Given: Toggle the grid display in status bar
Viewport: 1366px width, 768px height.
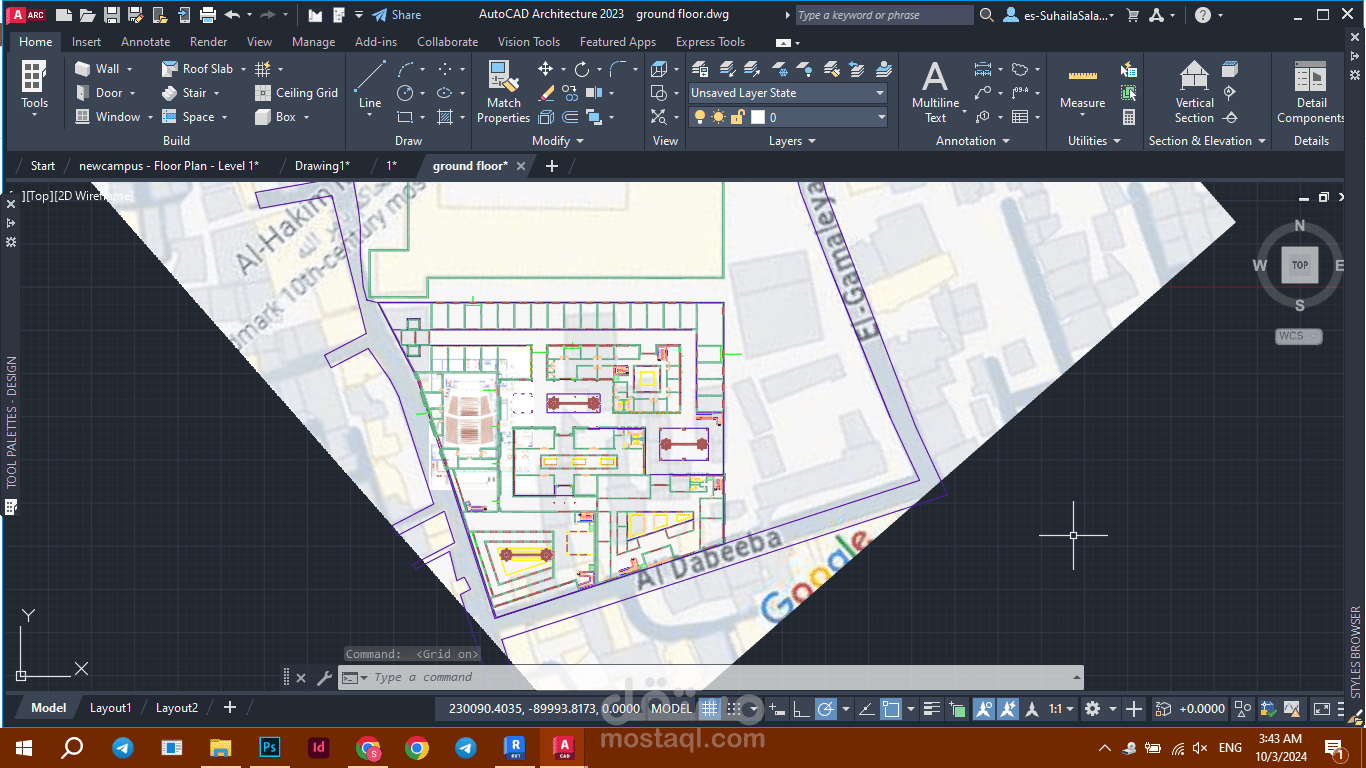Looking at the screenshot, I should pyautogui.click(x=710, y=709).
